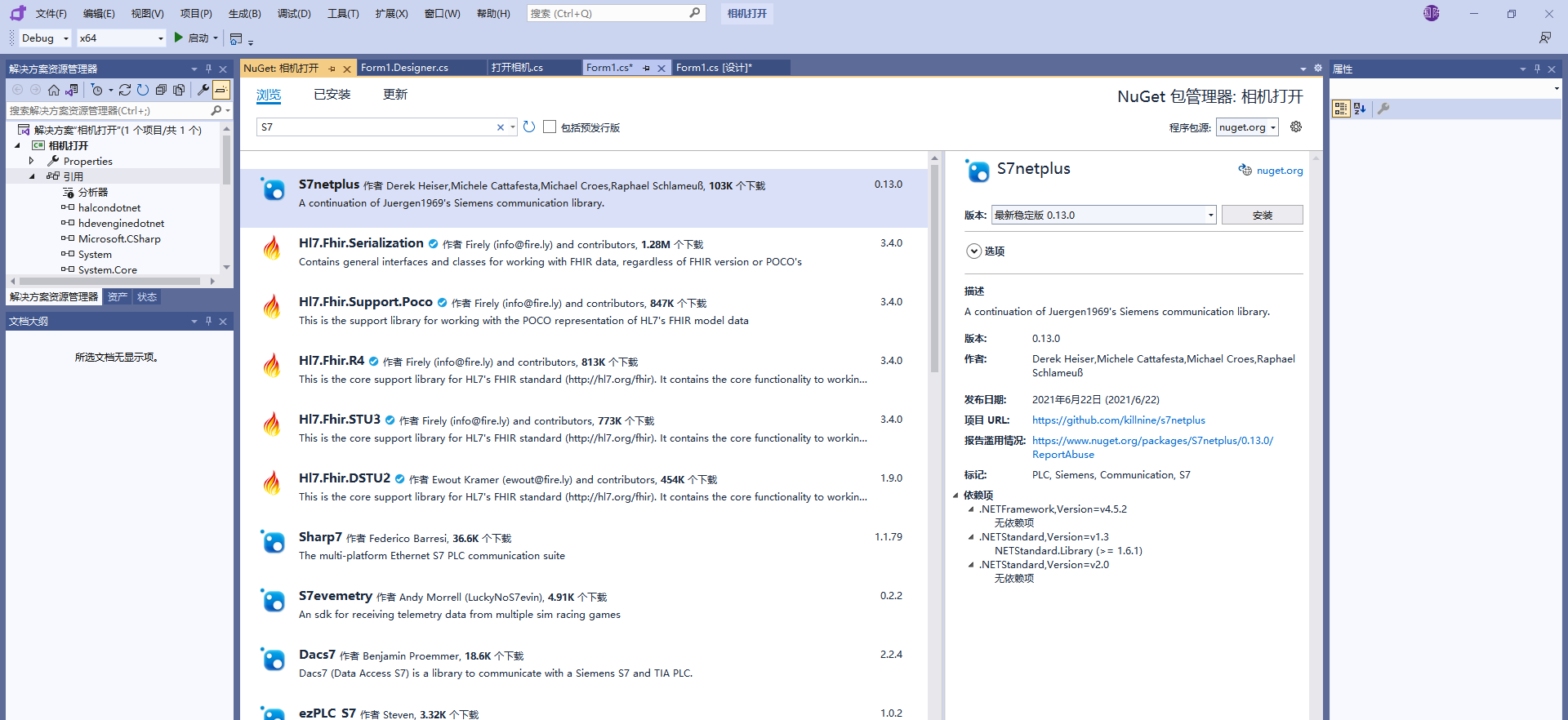1568x720 pixels.
Task: Click the S7netplus package icon in detail pane
Action: click(x=978, y=170)
